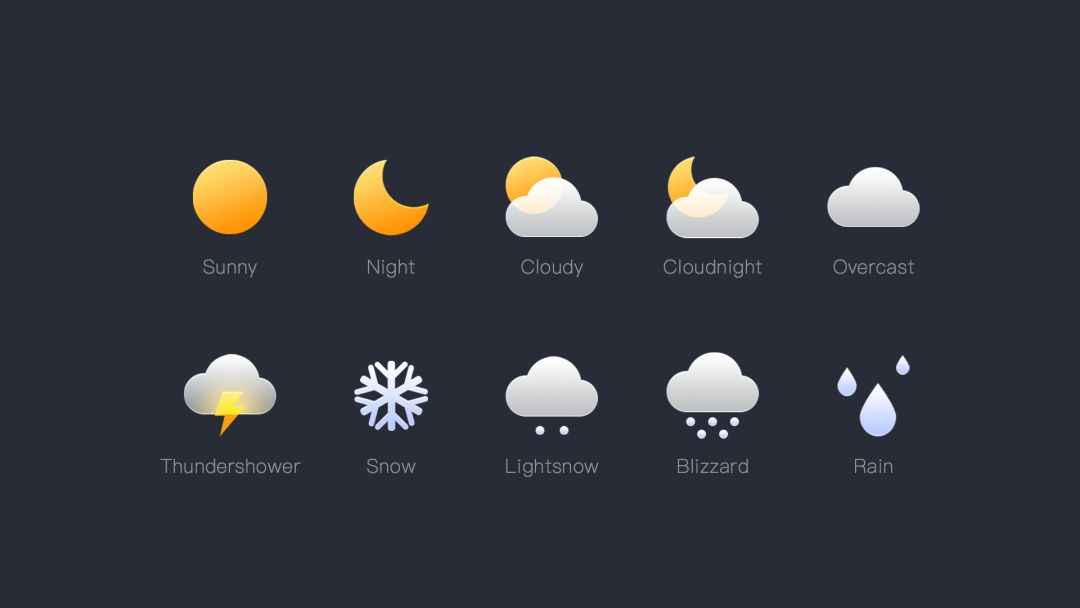
Task: Click the Rain water drops icon
Action: point(874,398)
